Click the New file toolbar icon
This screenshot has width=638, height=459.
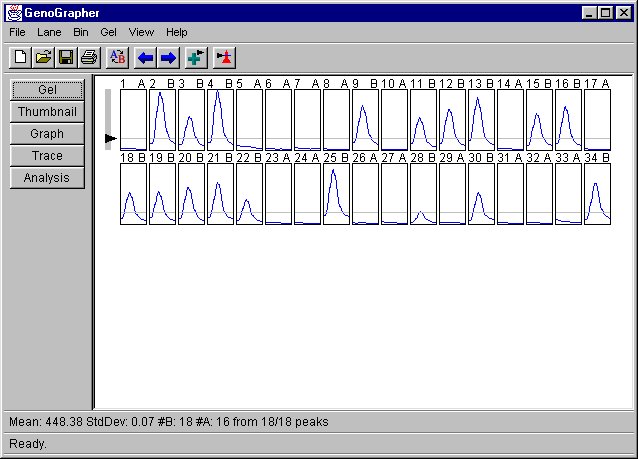coord(21,58)
